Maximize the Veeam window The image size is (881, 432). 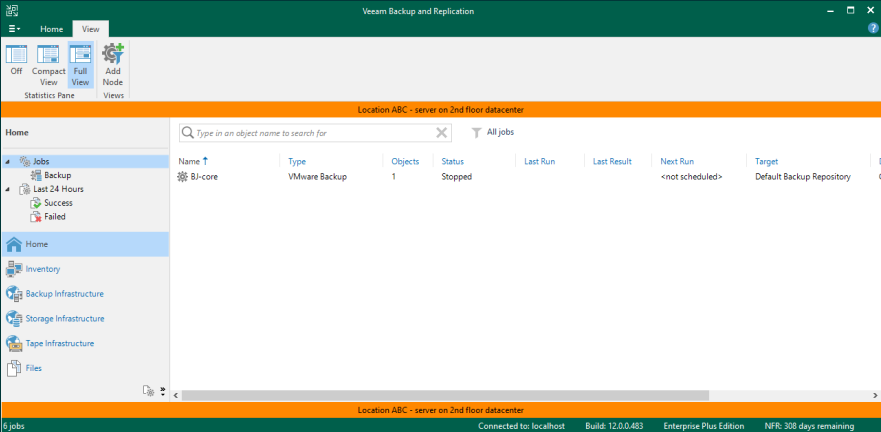point(851,10)
